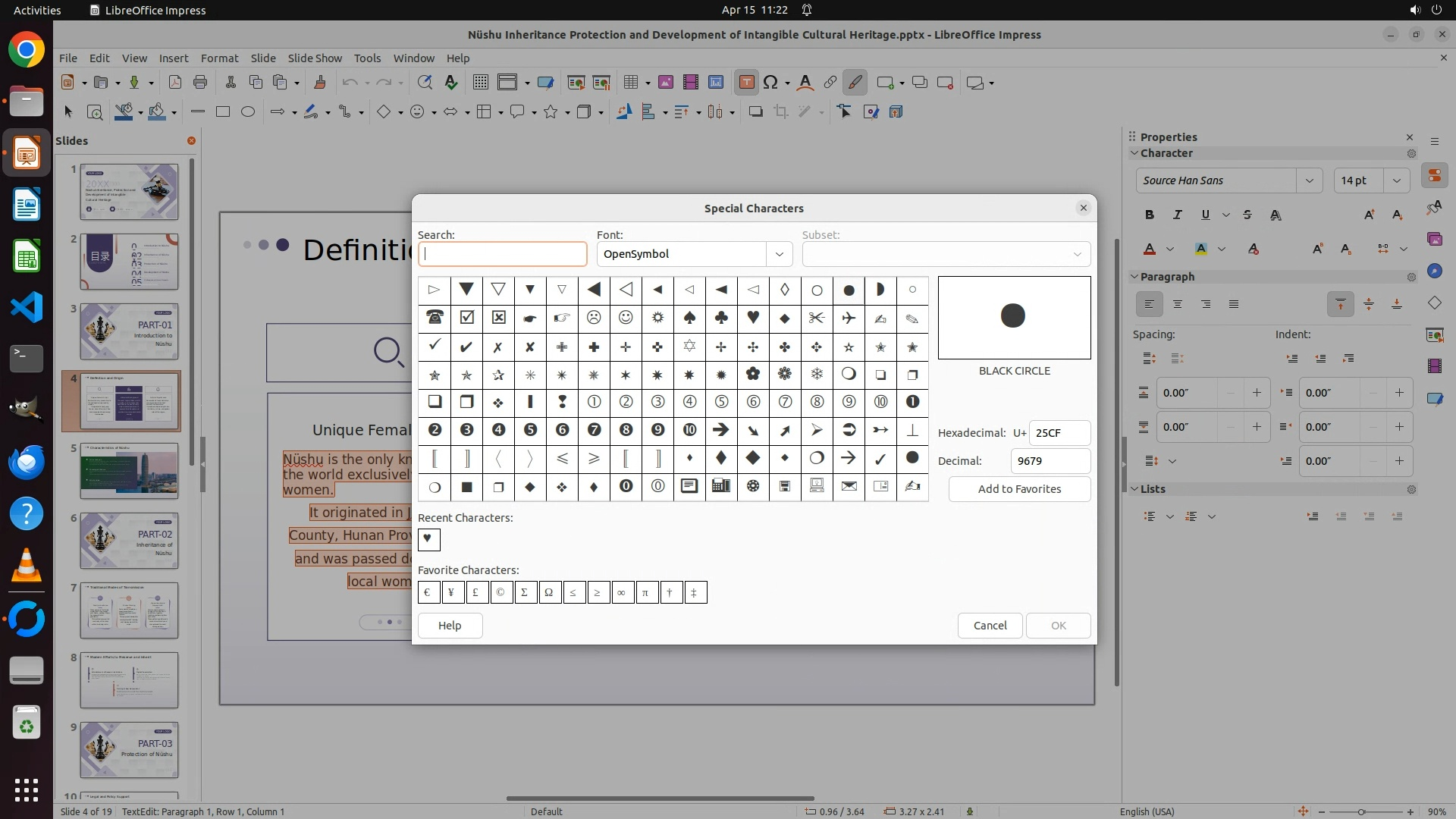Click the Add to Favorites button

(x=1019, y=489)
